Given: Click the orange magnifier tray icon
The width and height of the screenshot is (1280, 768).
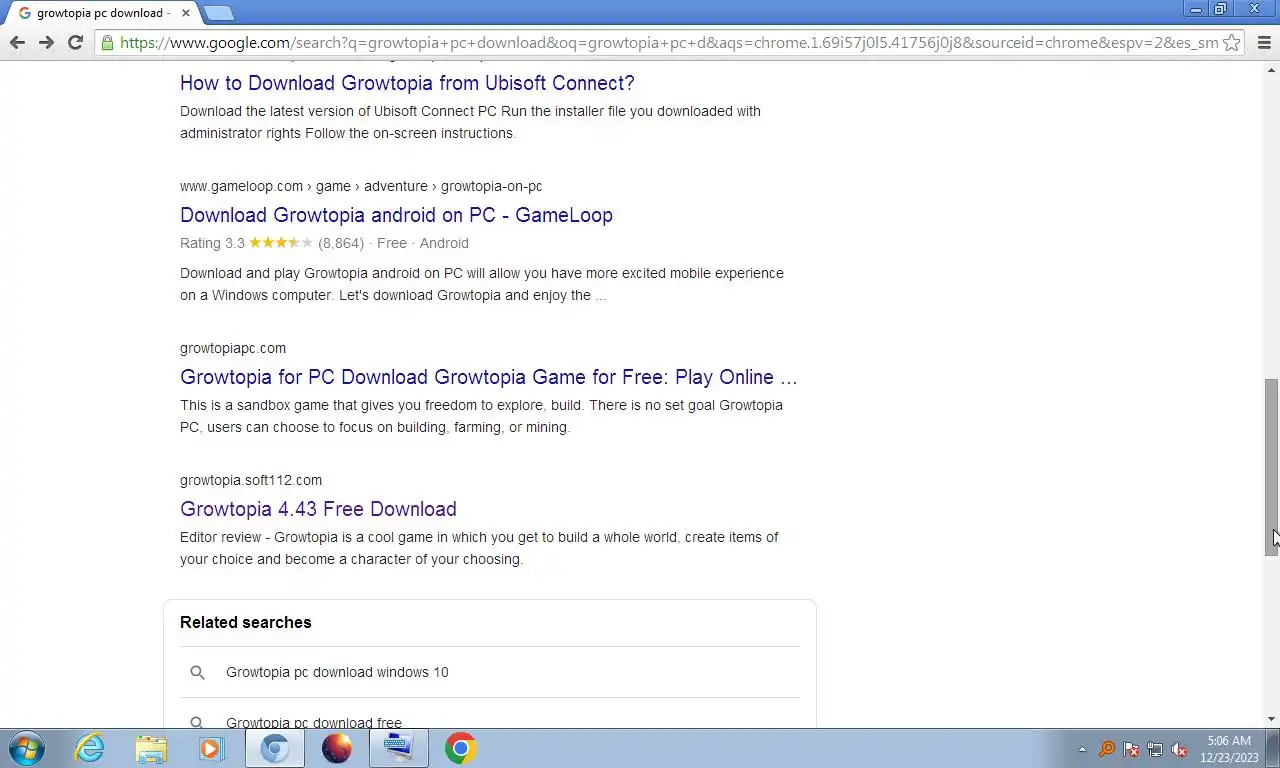Looking at the screenshot, I should [x=1107, y=749].
